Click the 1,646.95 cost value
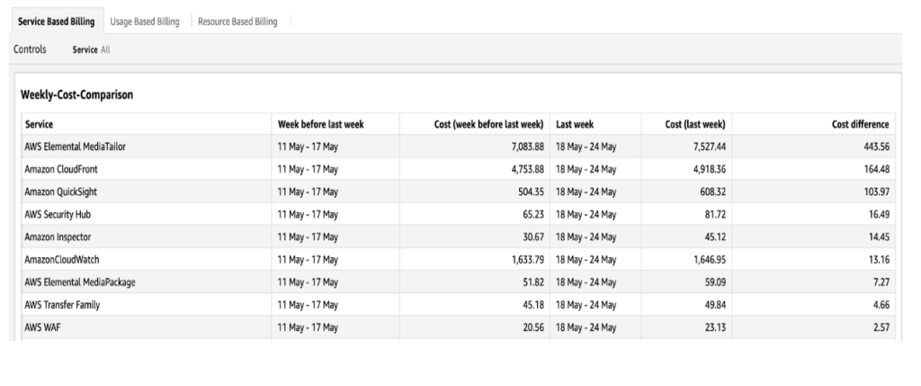This screenshot has height=386, width=921. point(709,260)
